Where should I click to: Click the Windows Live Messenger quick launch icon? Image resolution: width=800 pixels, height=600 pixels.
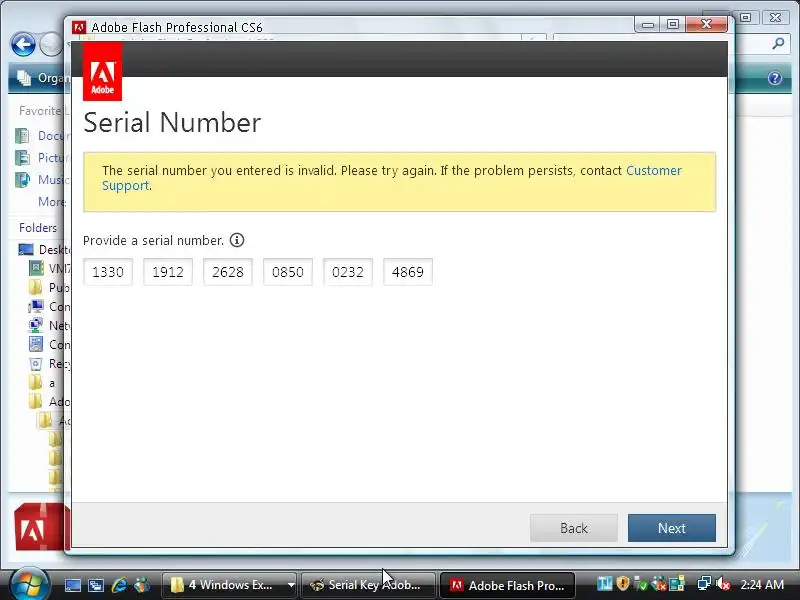(x=142, y=585)
